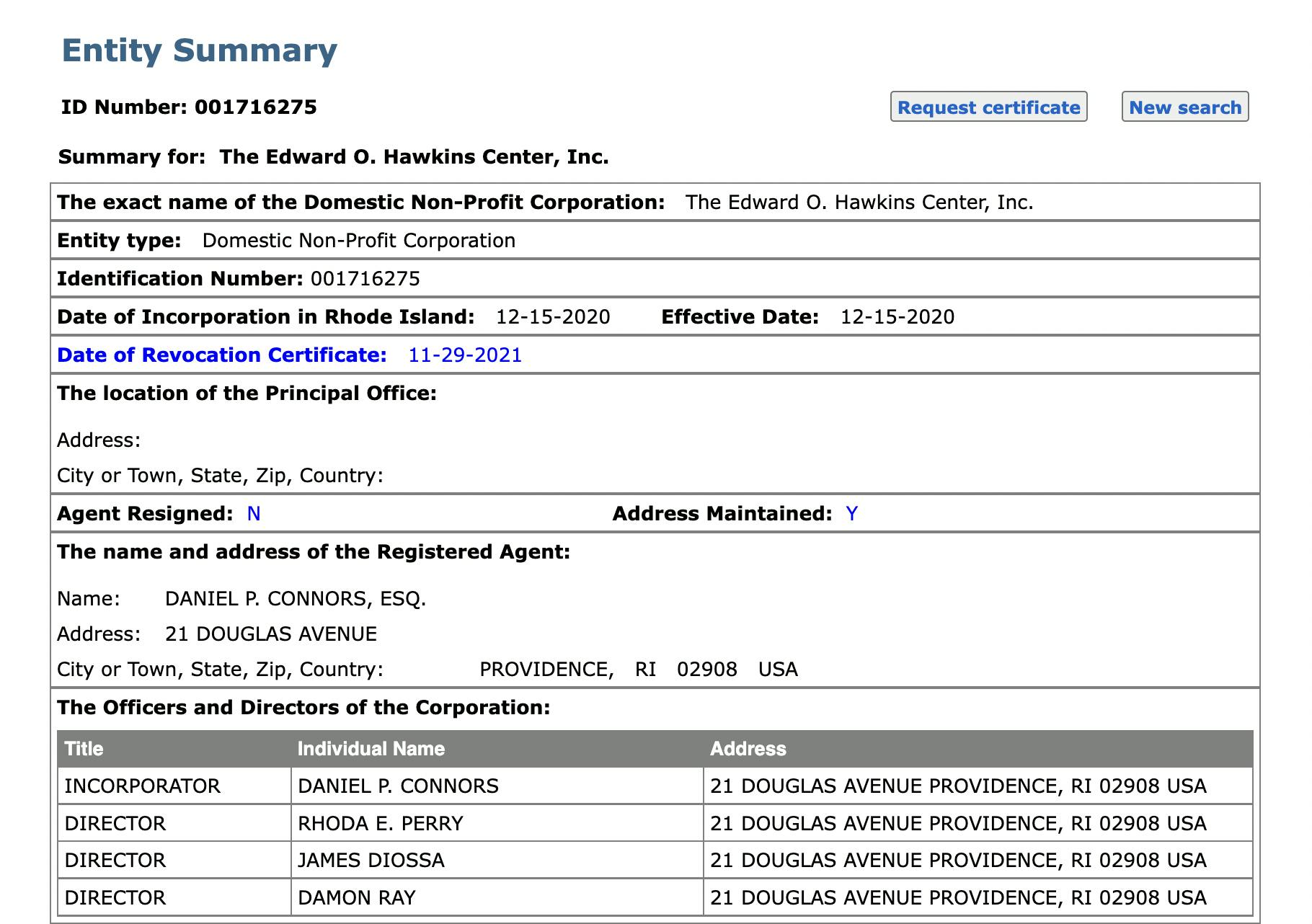1312x924 pixels.
Task: Click the Effective Date value 12-15-2020
Action: coord(897,317)
